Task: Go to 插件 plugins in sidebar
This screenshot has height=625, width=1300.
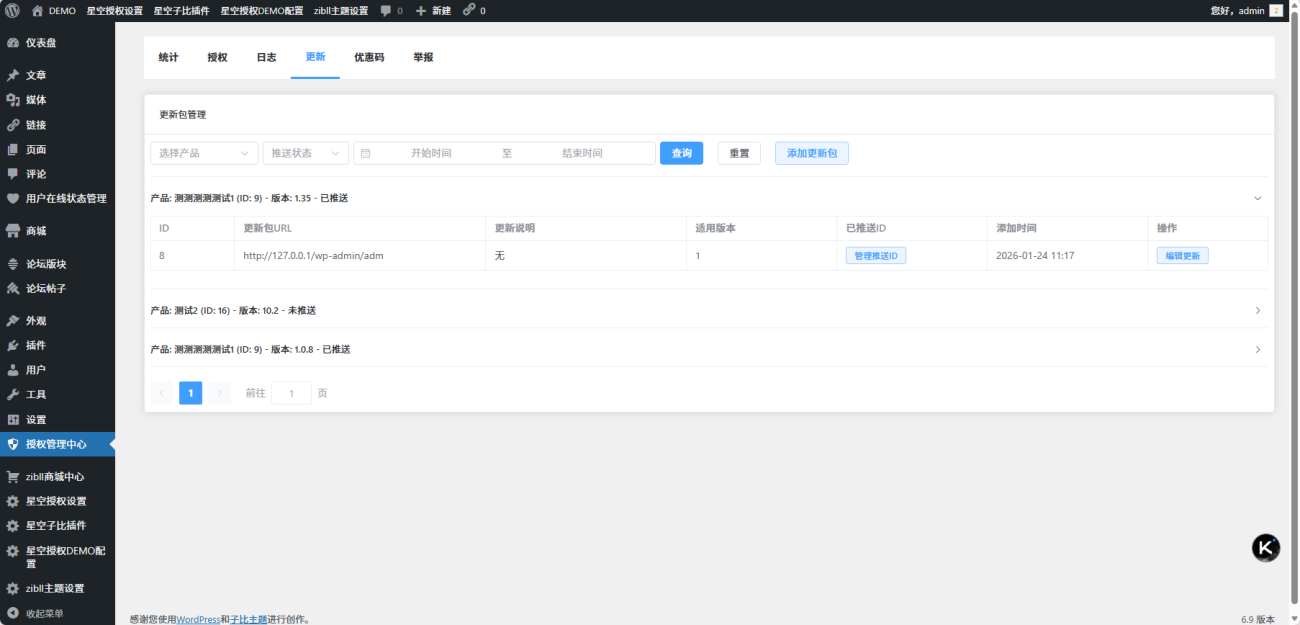Action: (x=36, y=345)
